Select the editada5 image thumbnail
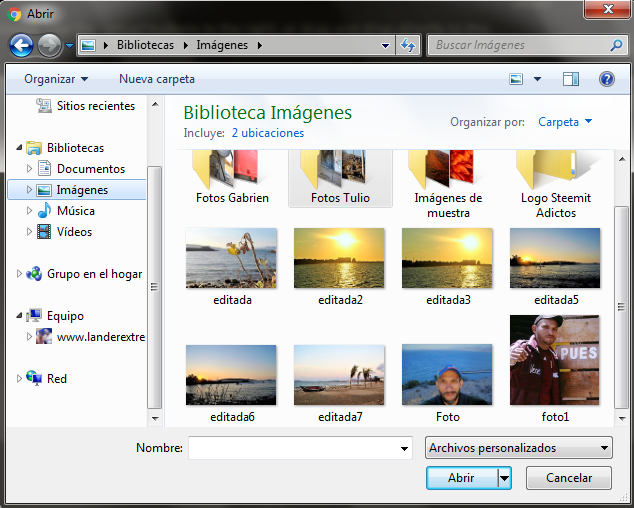634x508 pixels. (x=555, y=258)
